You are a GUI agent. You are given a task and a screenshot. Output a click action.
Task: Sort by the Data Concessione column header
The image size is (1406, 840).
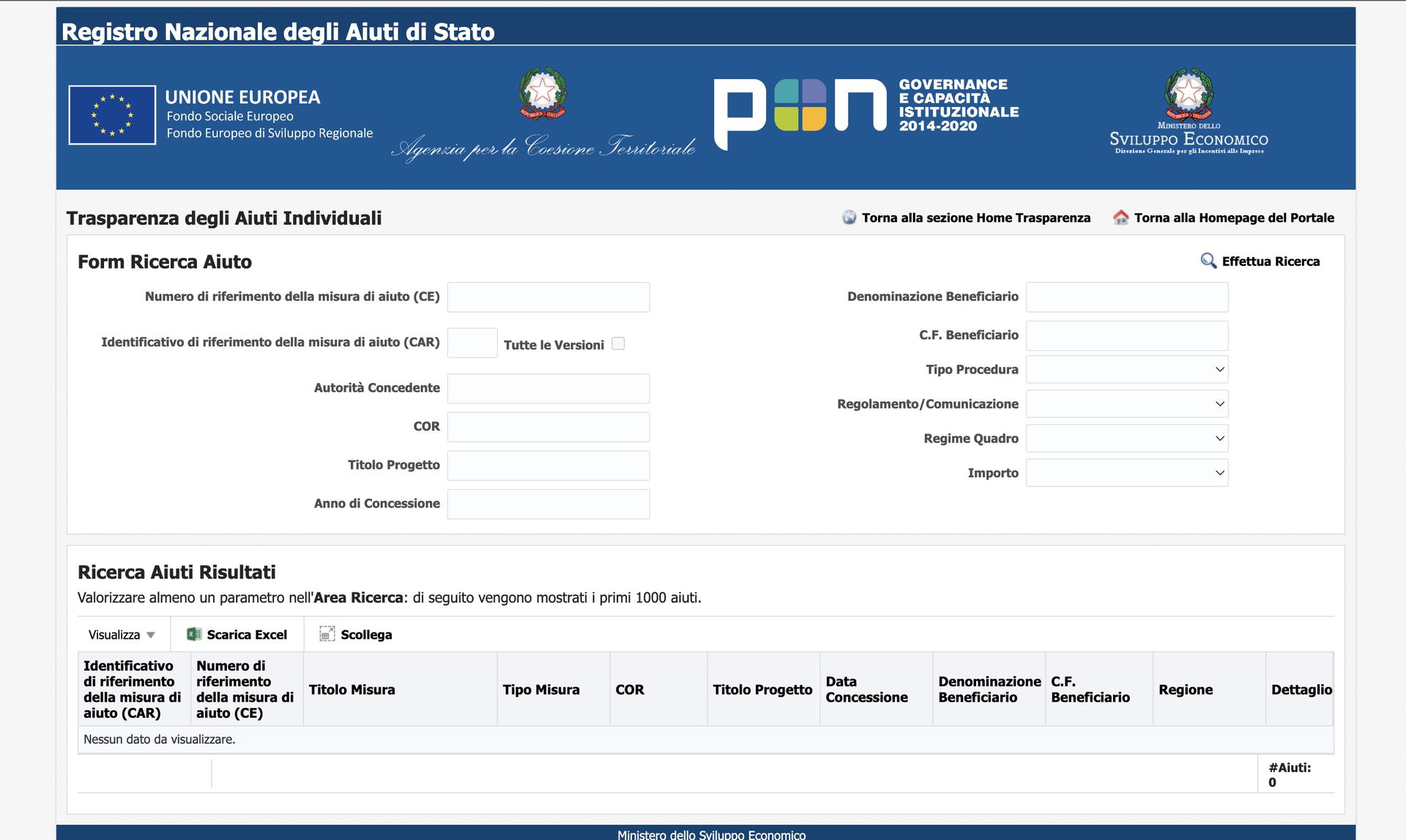[866, 689]
